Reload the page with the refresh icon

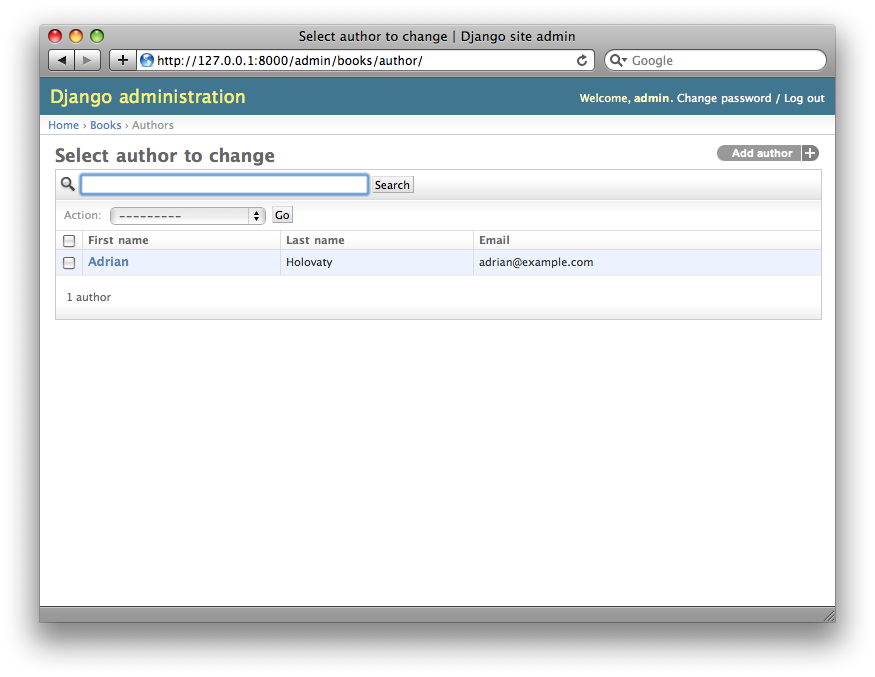click(582, 60)
